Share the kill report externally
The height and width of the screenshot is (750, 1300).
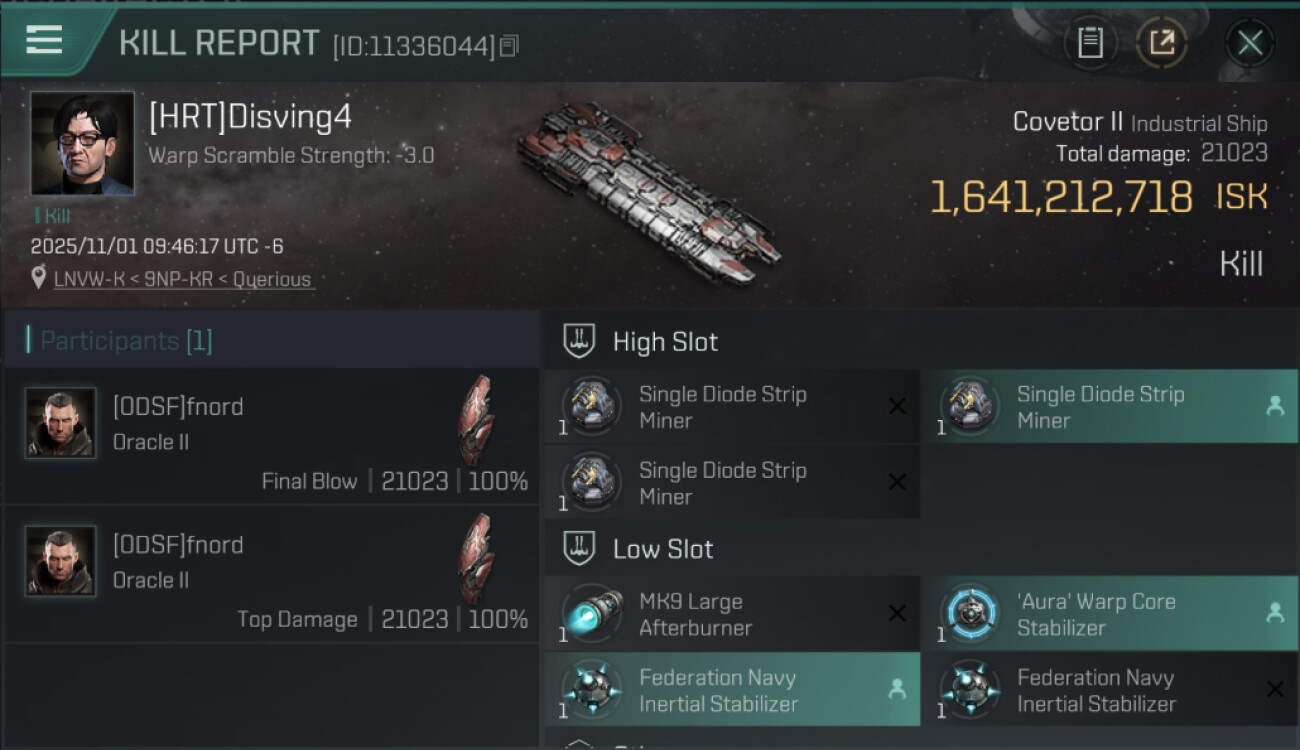tap(1161, 42)
